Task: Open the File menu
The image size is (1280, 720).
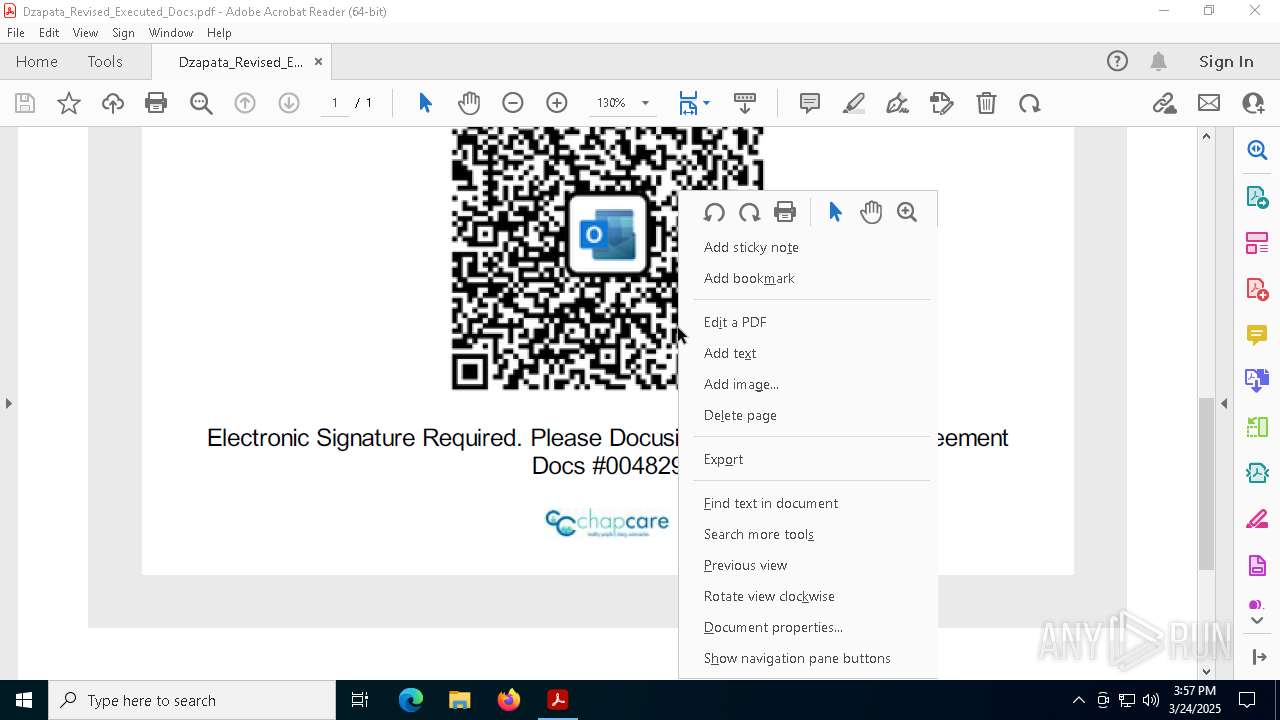Action: [16, 33]
